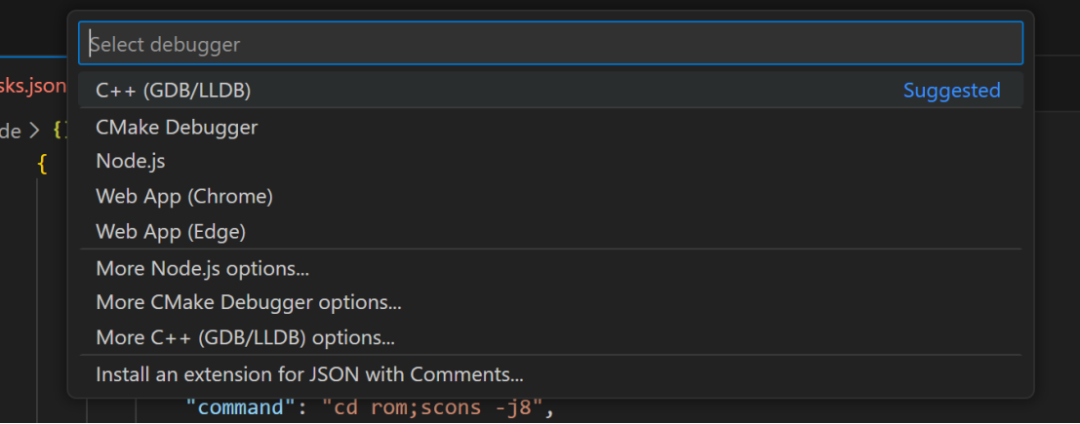Switch to the tasks.json editor tab

33,86
